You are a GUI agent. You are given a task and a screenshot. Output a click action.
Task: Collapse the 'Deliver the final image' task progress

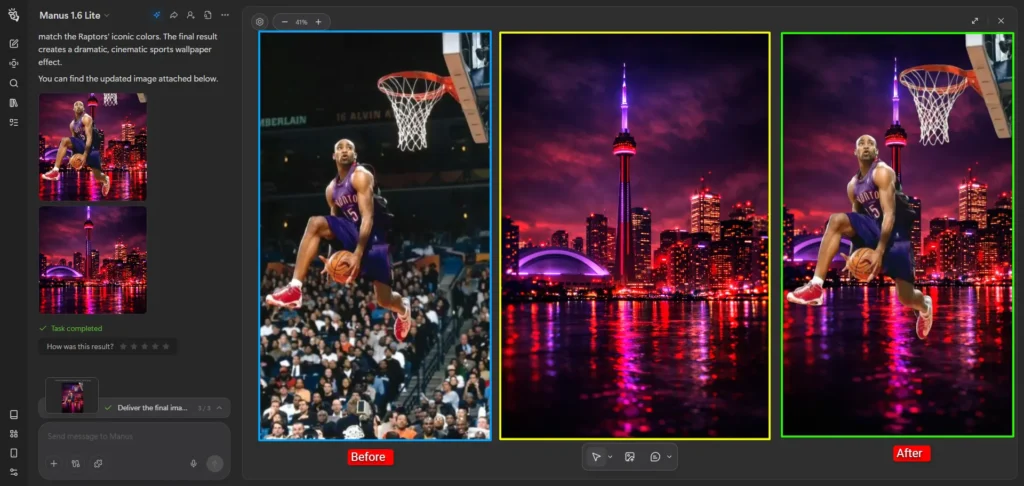(219, 408)
